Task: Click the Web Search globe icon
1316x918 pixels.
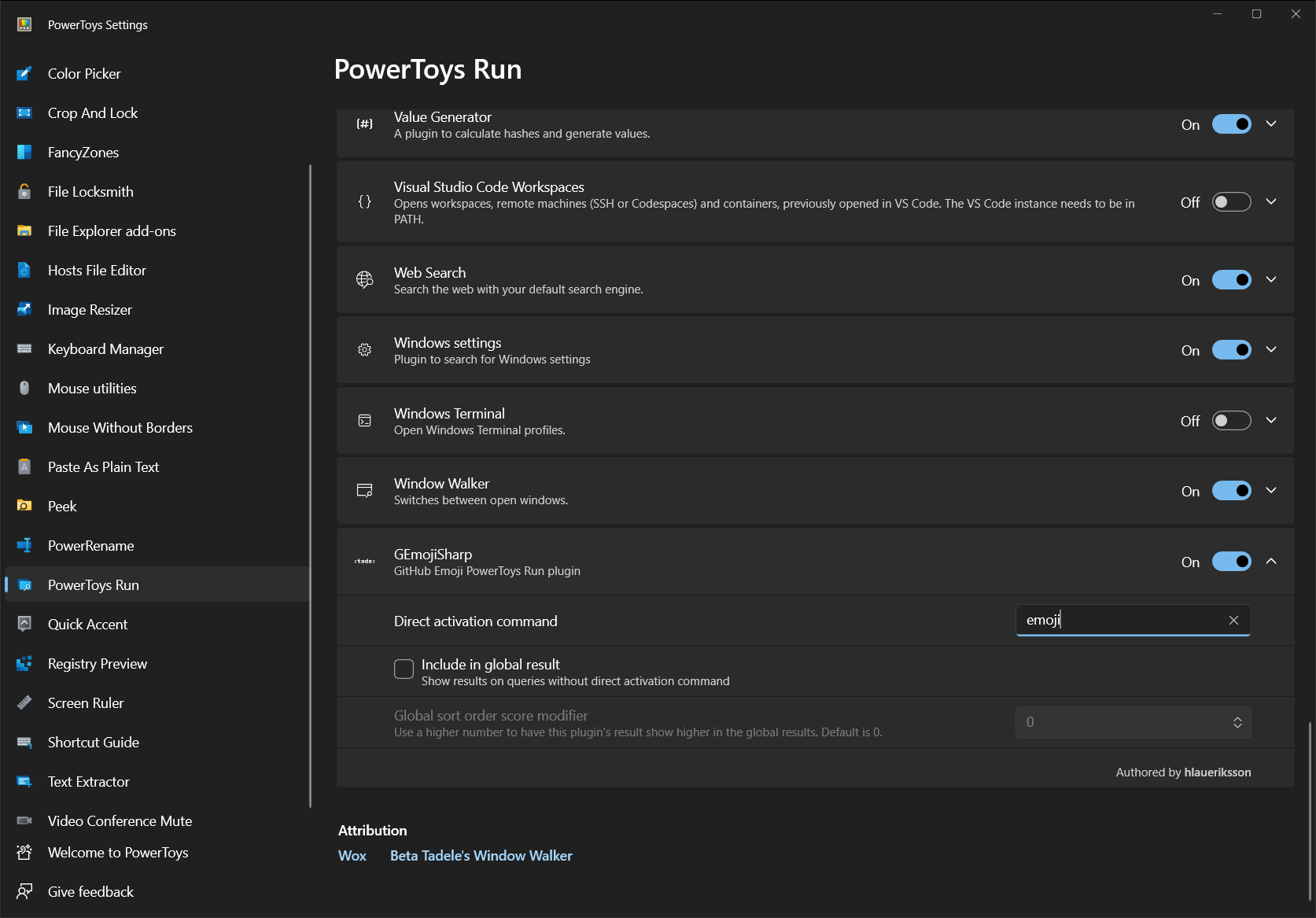Action: coord(364,280)
